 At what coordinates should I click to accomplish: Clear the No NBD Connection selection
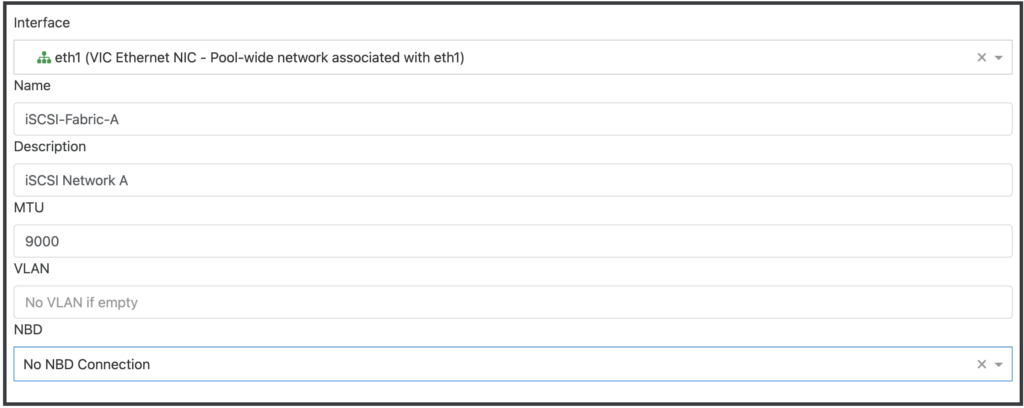pos(982,365)
